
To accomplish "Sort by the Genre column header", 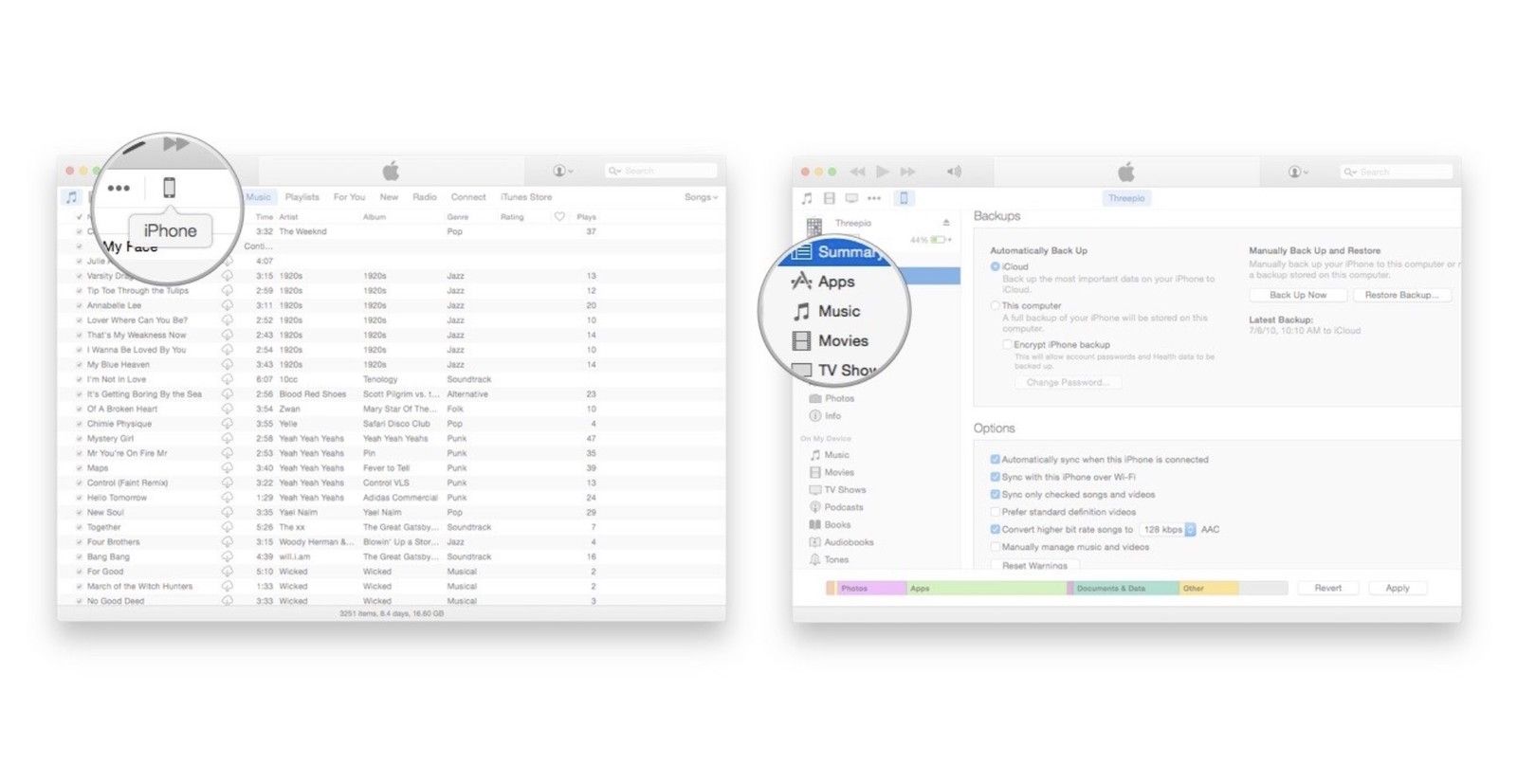I will coord(458,217).
